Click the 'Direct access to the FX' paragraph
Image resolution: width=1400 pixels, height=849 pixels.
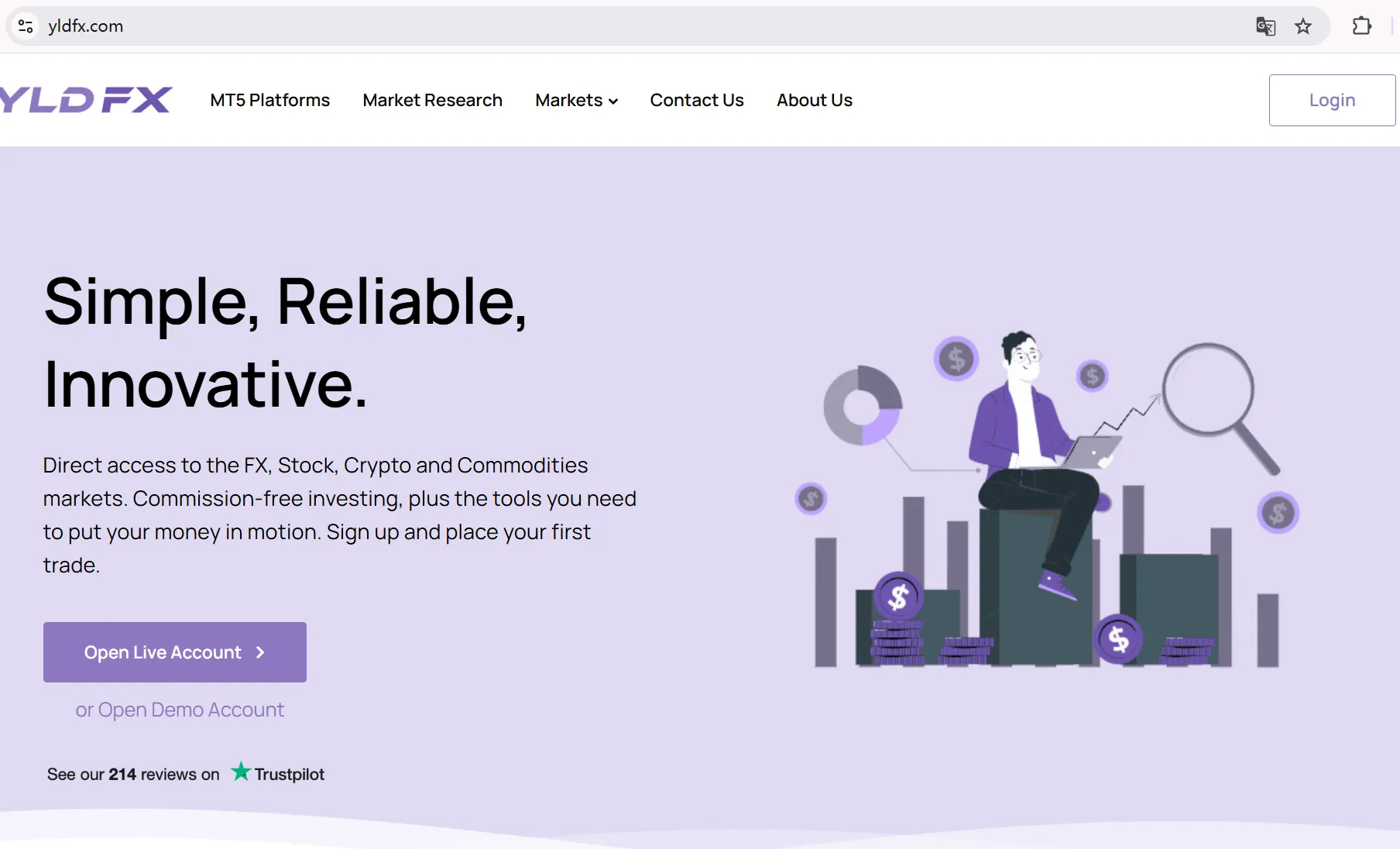340,515
